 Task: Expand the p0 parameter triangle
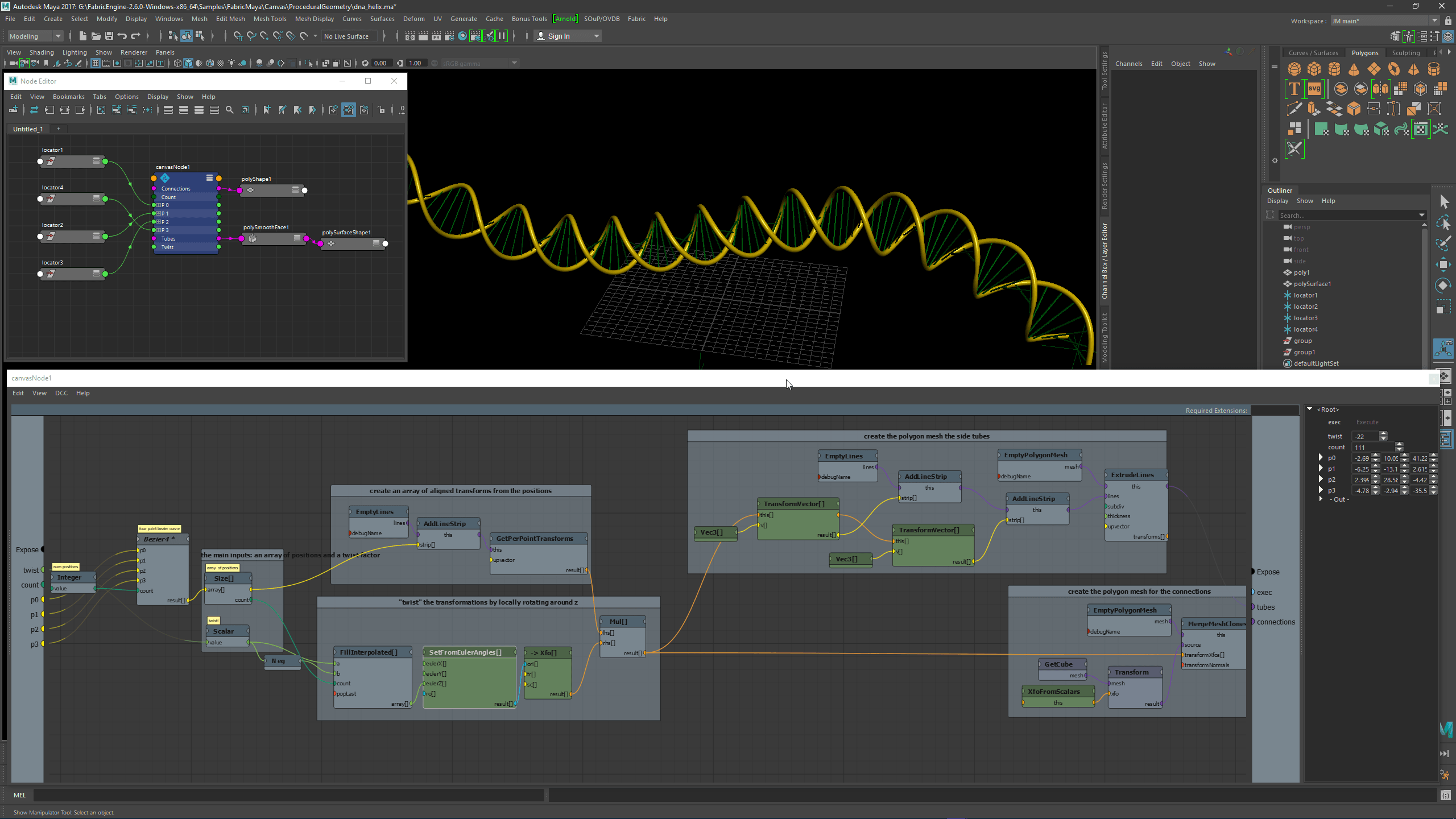1321,458
